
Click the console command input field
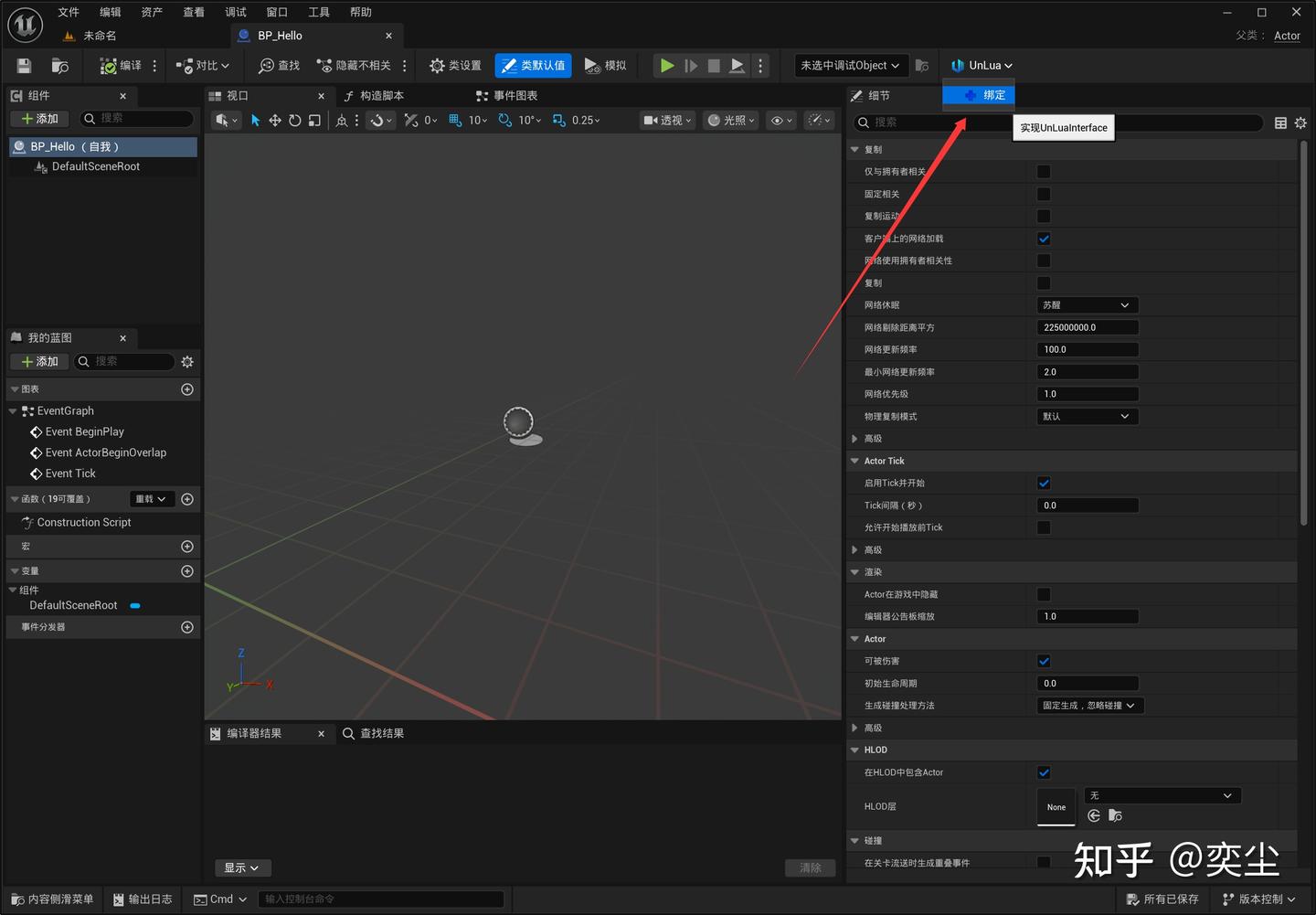click(x=381, y=899)
